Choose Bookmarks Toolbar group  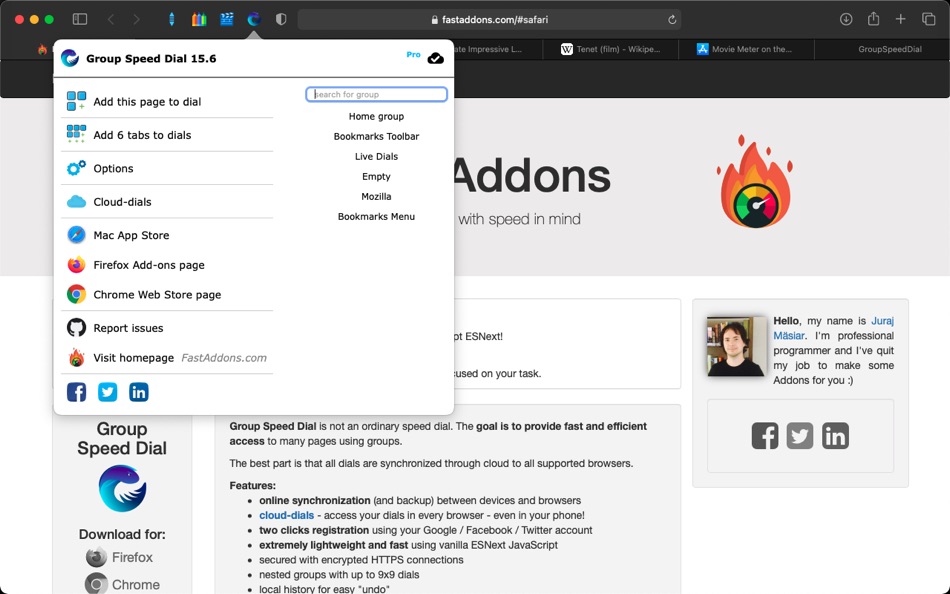click(376, 136)
